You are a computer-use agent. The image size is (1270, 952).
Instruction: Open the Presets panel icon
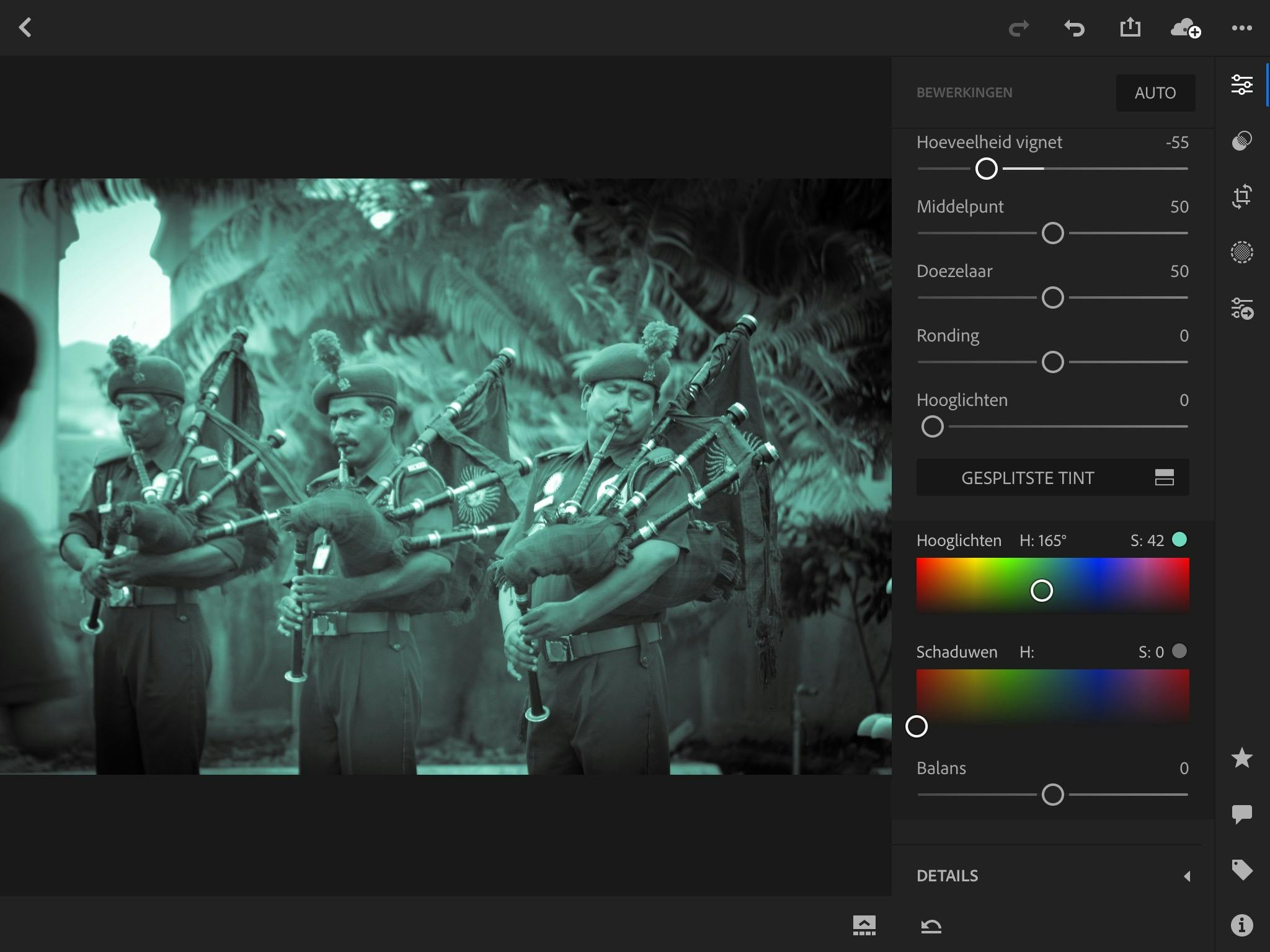[x=1241, y=141]
